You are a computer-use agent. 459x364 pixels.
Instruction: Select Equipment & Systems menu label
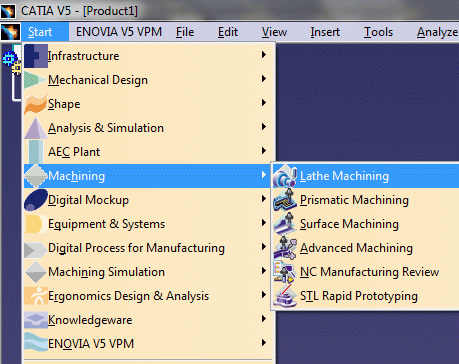(x=106, y=224)
